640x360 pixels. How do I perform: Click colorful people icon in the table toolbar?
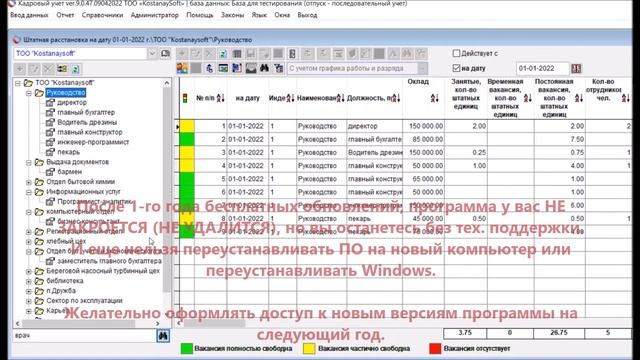tap(182, 68)
